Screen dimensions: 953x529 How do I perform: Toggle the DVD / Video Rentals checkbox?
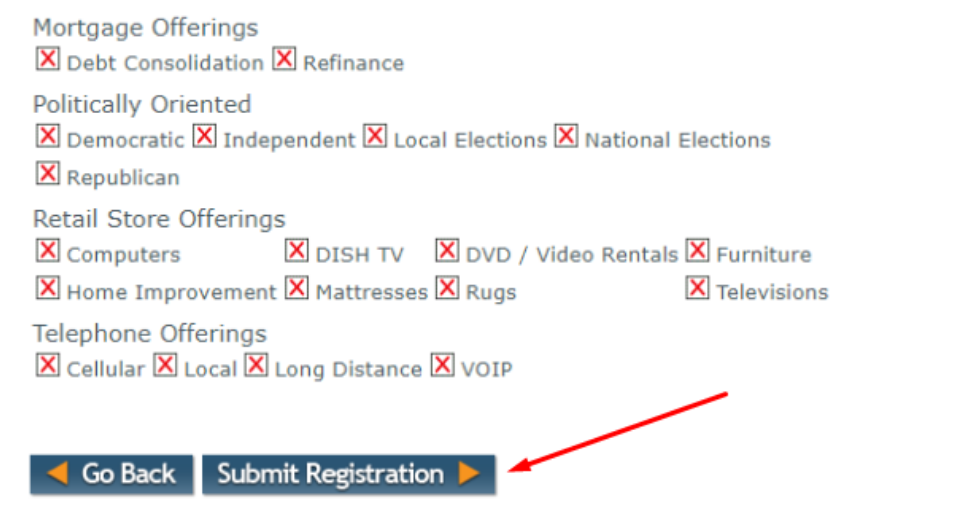click(x=447, y=251)
